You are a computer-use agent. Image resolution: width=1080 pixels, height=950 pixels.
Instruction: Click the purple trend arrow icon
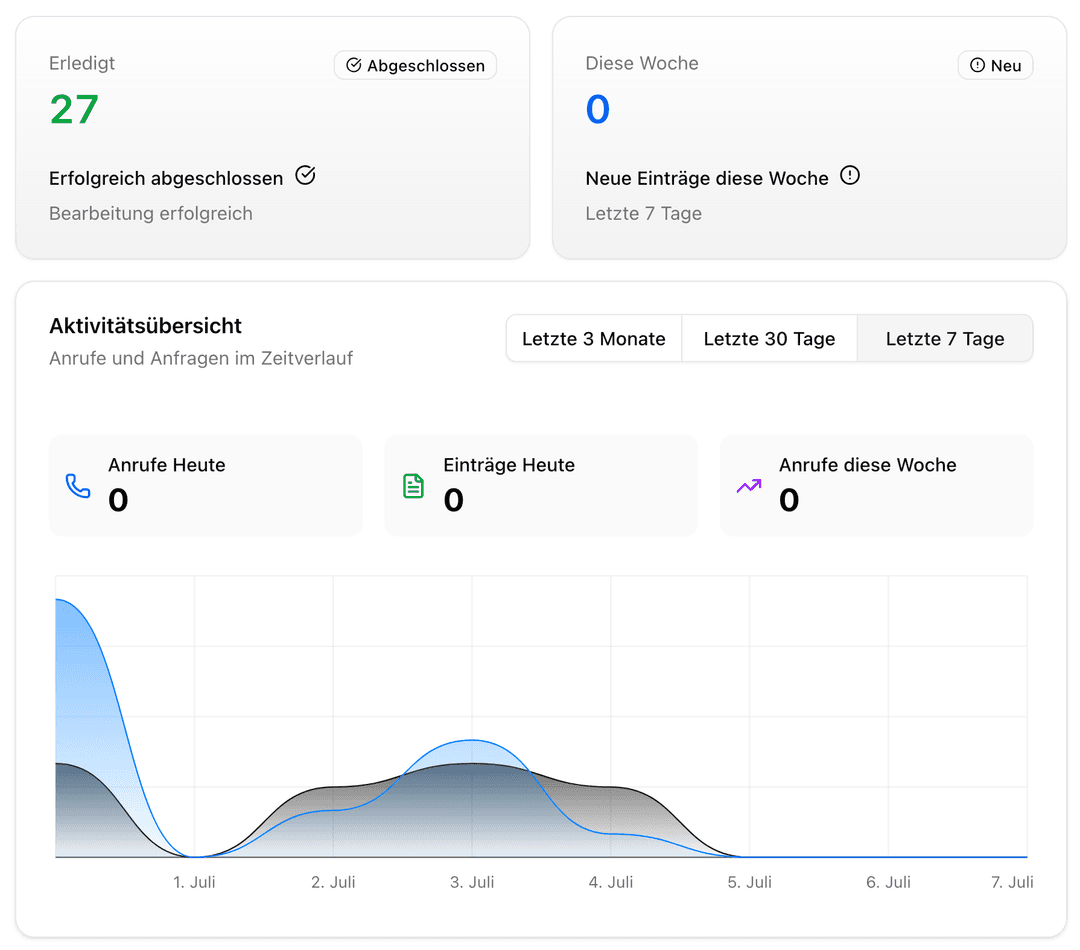click(749, 486)
